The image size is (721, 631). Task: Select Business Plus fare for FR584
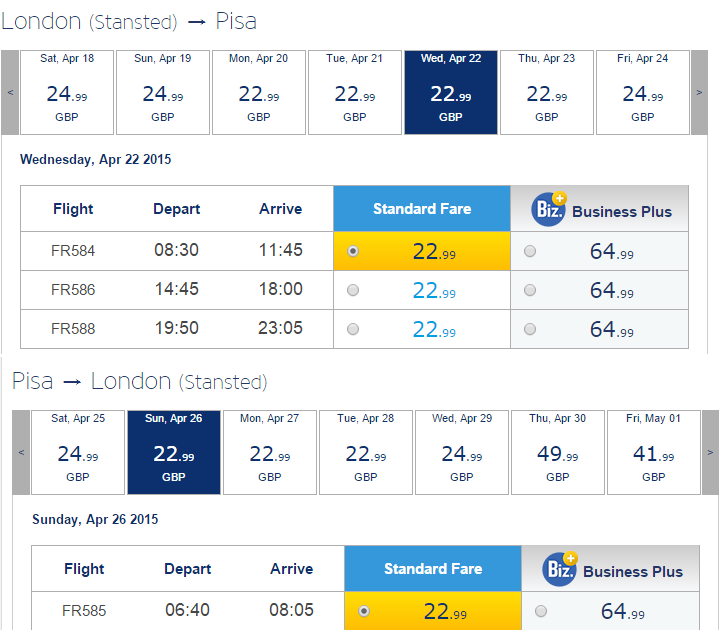point(530,252)
